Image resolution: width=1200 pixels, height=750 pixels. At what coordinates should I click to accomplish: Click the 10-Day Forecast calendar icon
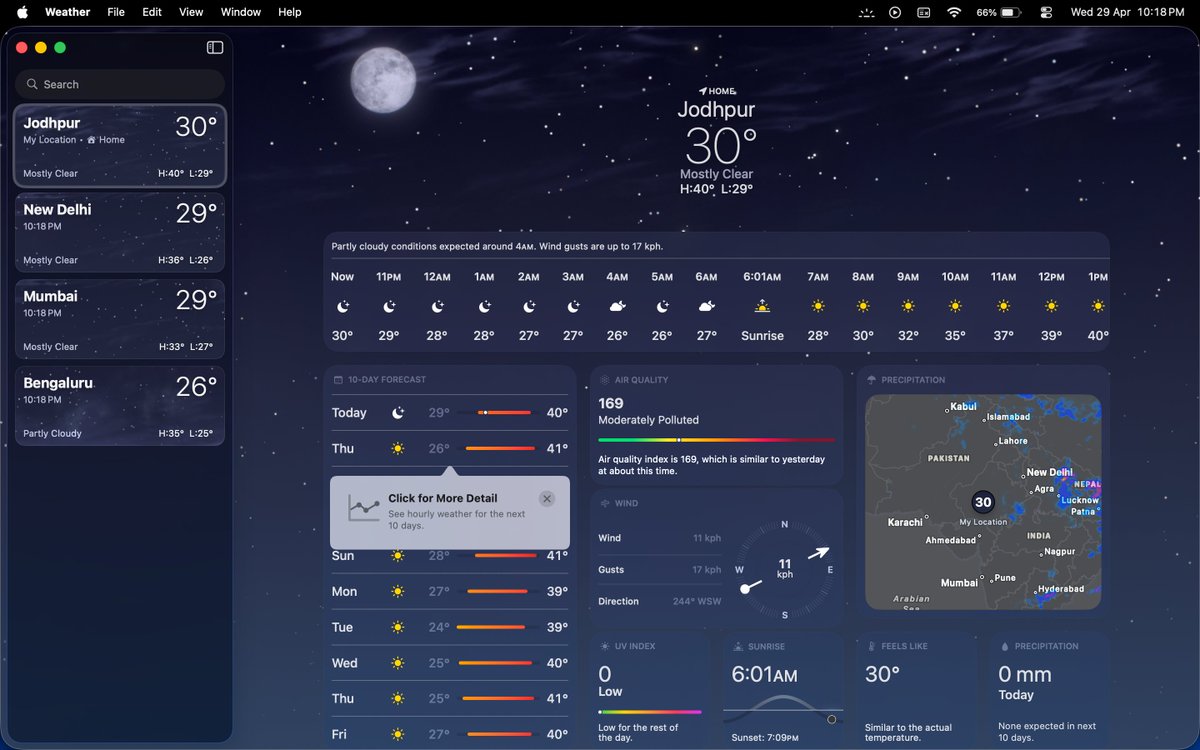[338, 380]
